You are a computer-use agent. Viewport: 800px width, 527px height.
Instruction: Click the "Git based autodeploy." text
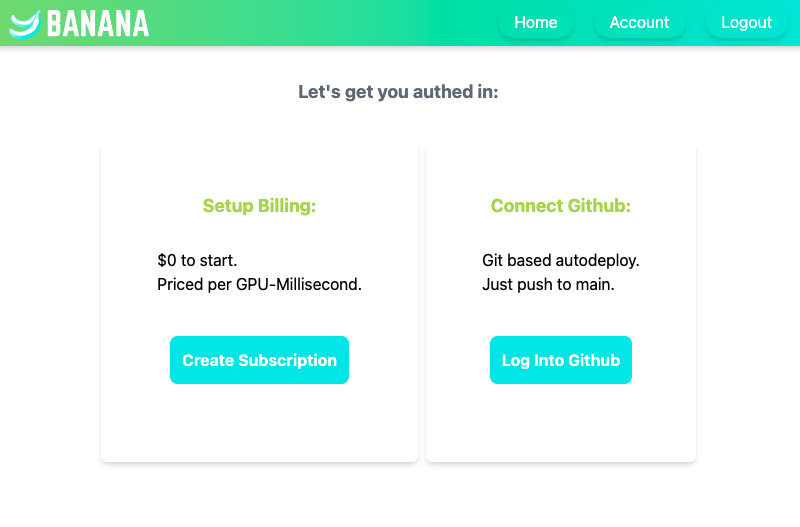[560, 261]
